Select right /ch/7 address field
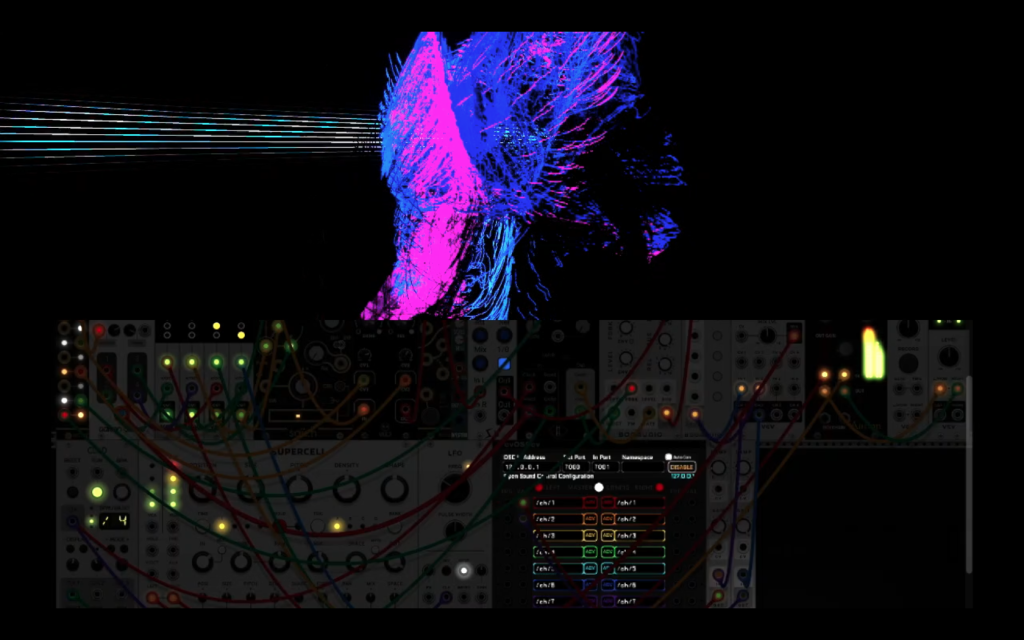 pos(641,601)
